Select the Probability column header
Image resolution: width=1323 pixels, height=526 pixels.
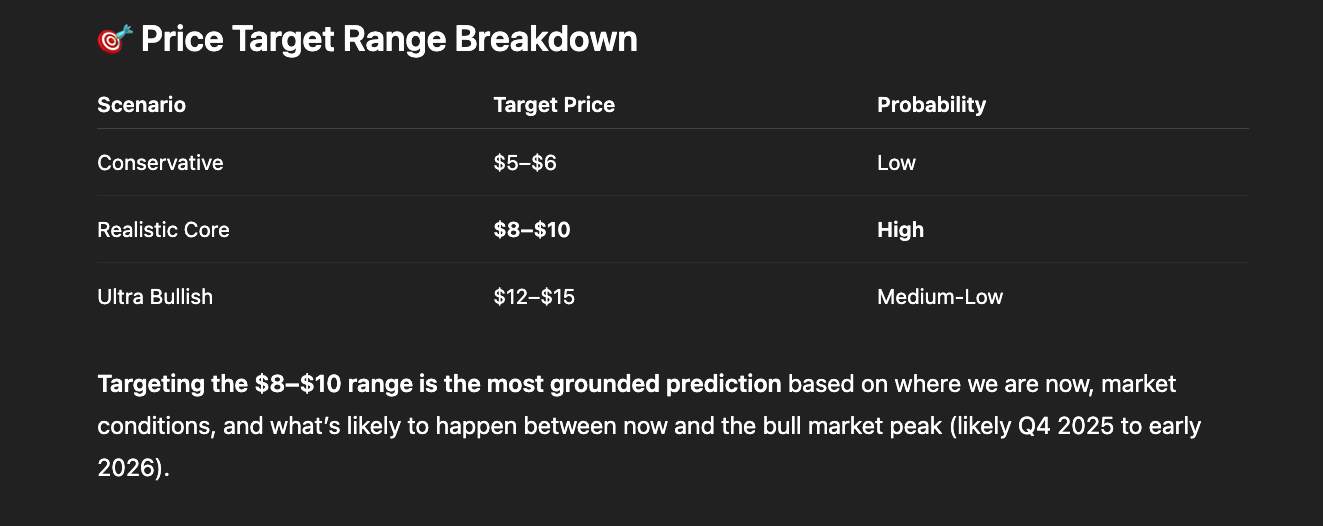coord(931,105)
